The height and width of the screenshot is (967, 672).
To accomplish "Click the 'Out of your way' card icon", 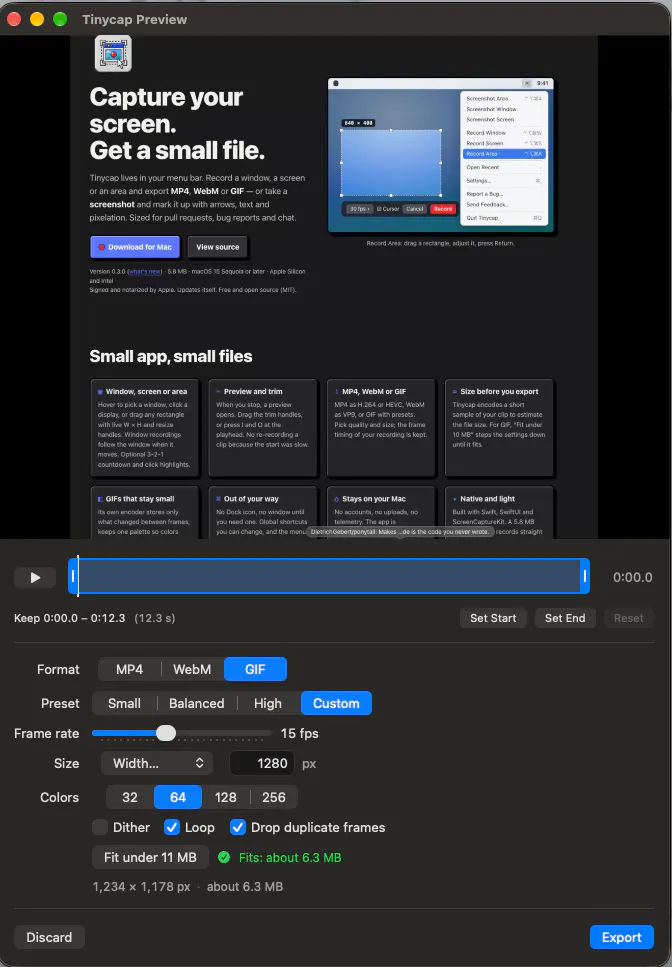I will pos(218,499).
